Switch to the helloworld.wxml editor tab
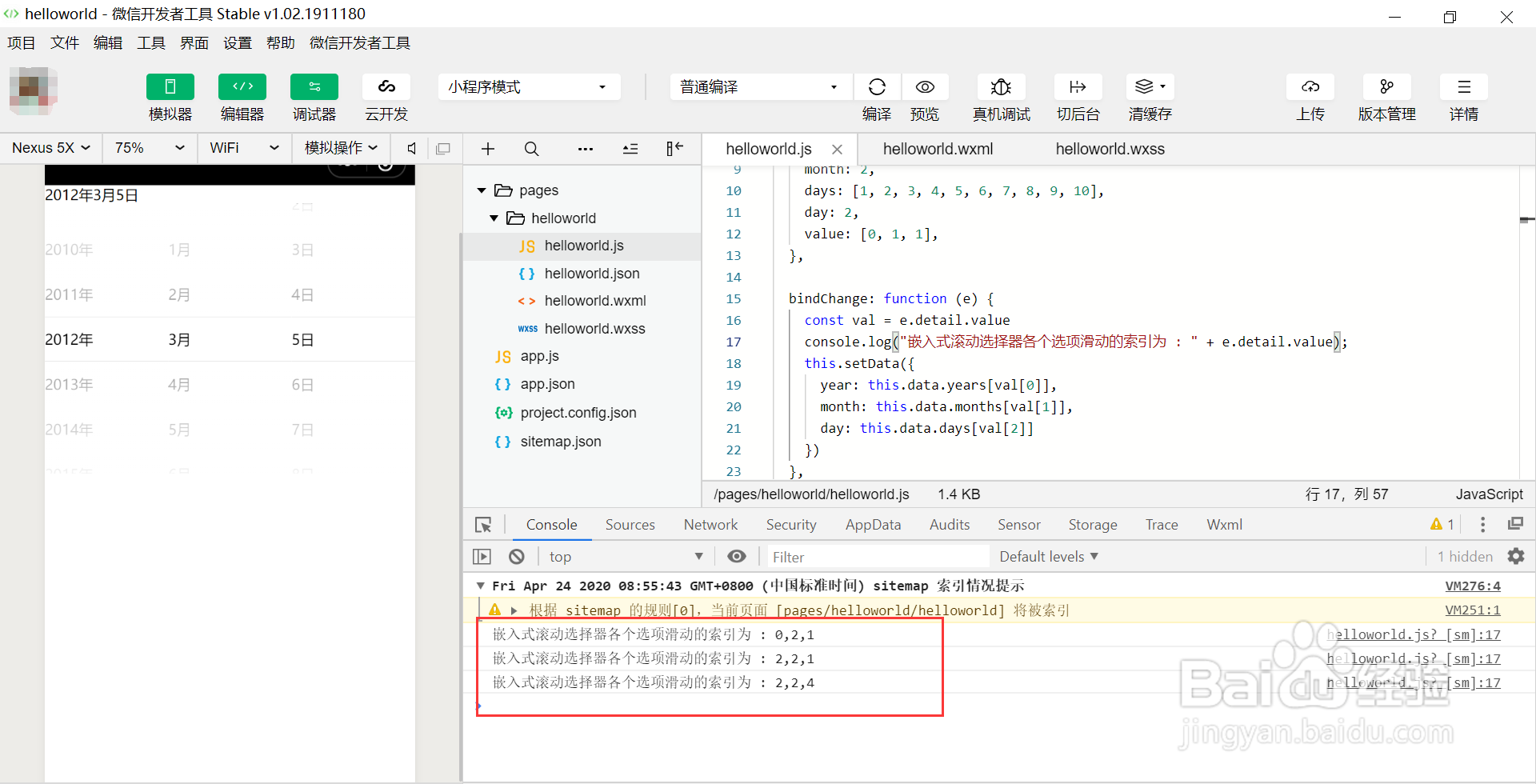The image size is (1536, 784). coord(938,149)
